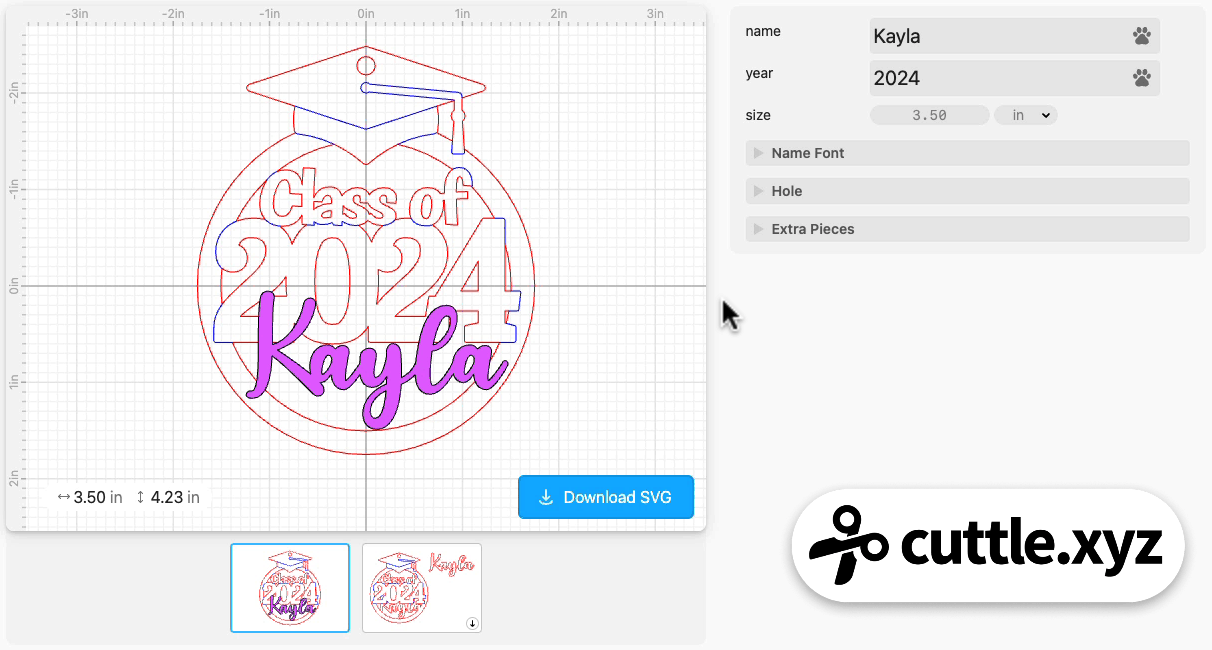Select the right separated-pieces thumbnail
1212x650 pixels.
pyautogui.click(x=421, y=588)
